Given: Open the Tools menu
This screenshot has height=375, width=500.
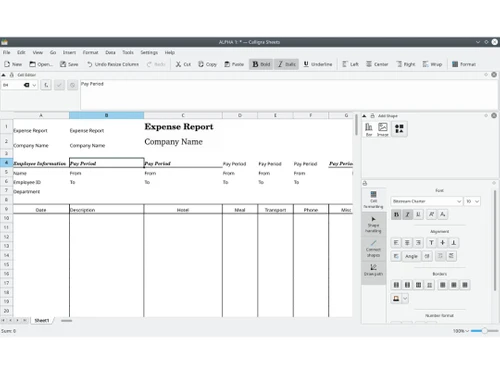Looking at the screenshot, I should pos(128,52).
